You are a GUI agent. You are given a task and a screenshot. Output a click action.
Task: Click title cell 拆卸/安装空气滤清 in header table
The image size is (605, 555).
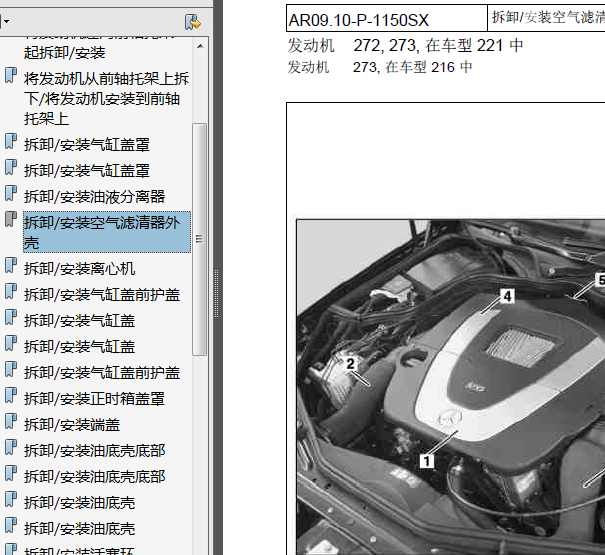tap(548, 18)
